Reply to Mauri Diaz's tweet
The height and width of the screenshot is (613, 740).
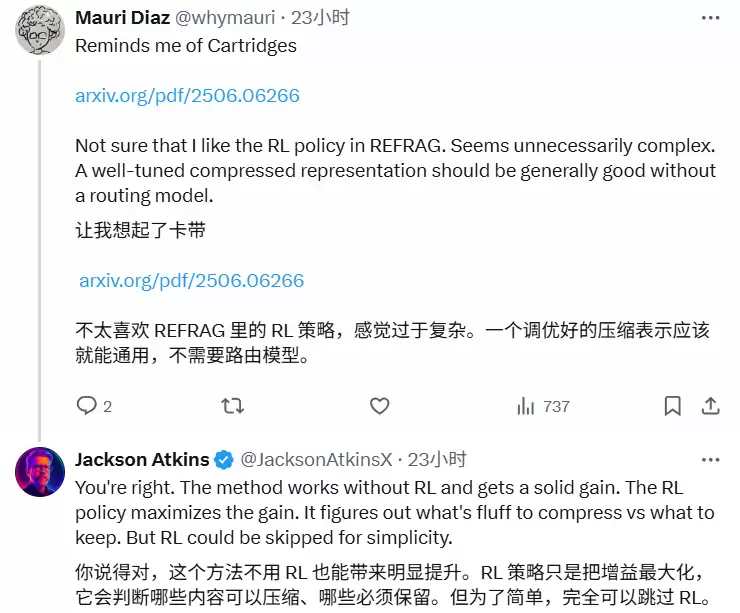88,406
